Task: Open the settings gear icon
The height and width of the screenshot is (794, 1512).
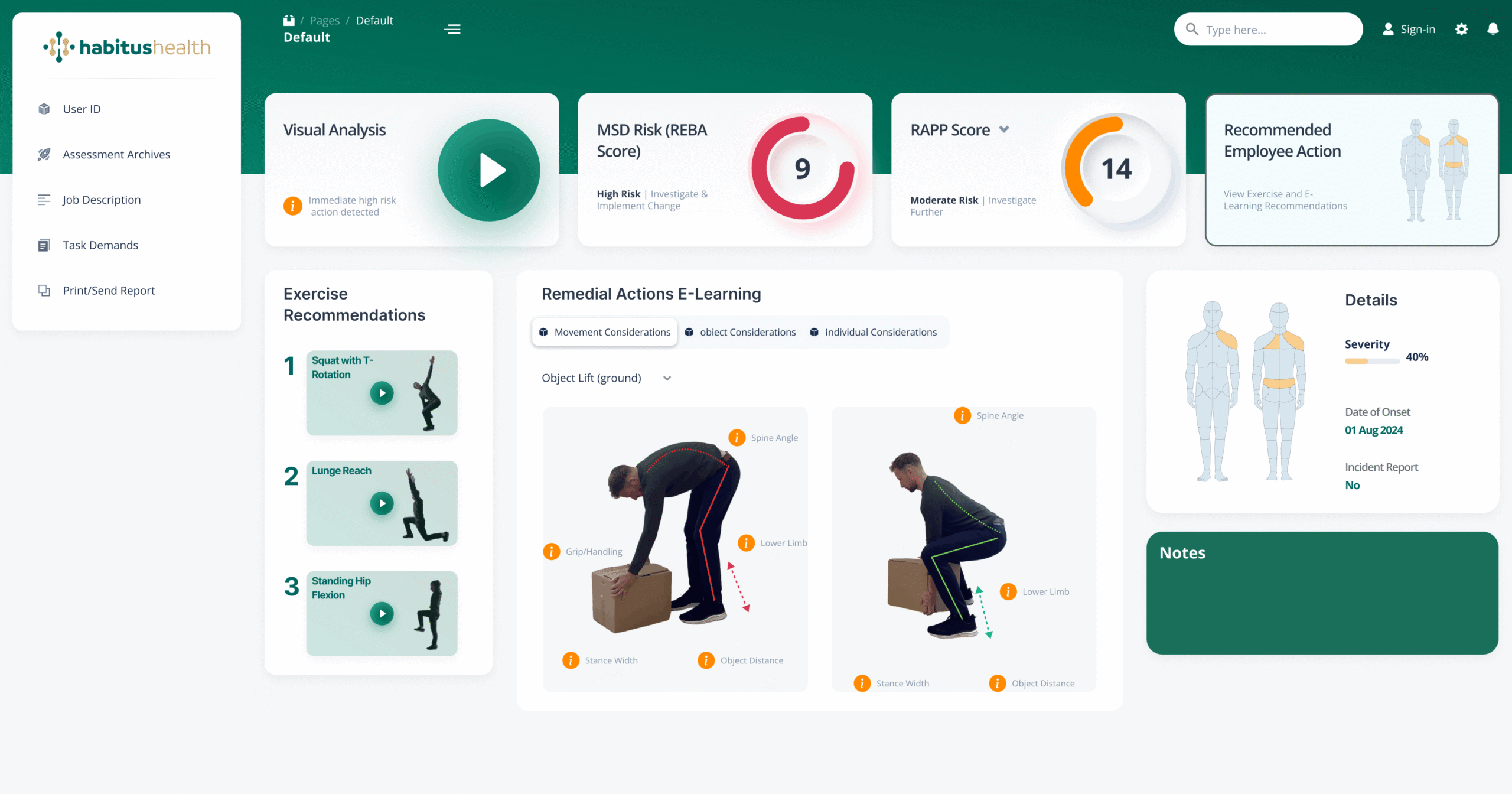Action: (1461, 29)
